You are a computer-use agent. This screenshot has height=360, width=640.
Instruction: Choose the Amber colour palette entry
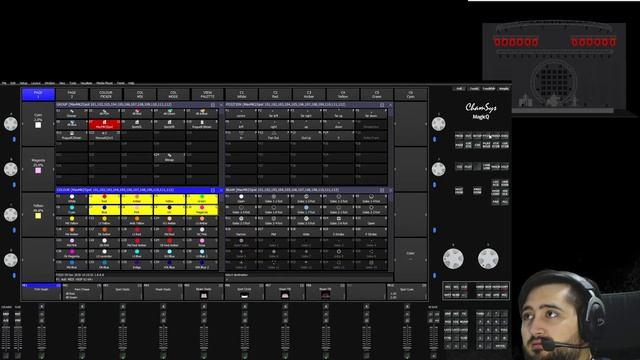click(137, 199)
